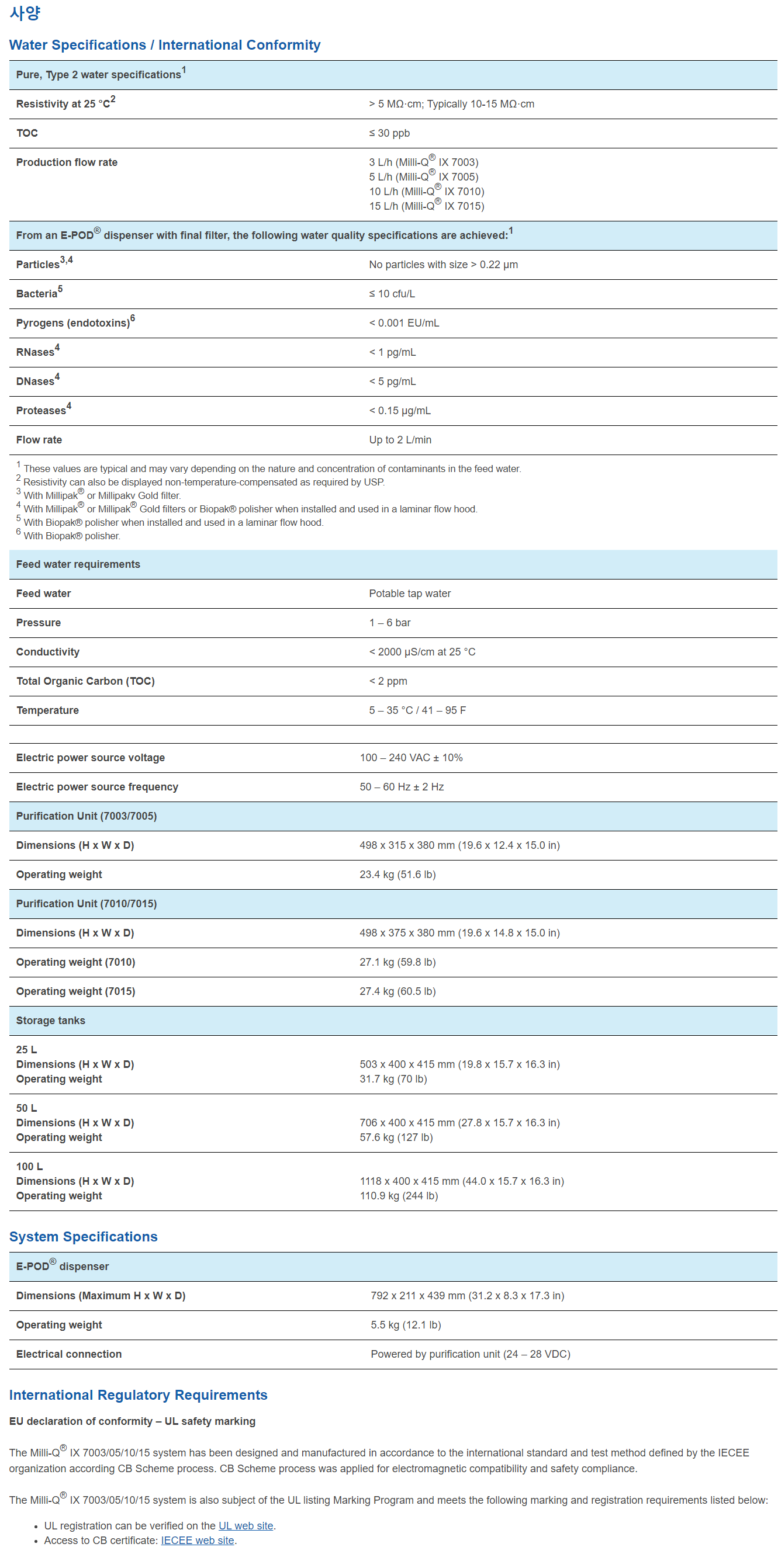This screenshot has width=778, height=1568.
Task: Select '15 L/h (Milli-Q IX 7015)' text
Action: tap(427, 206)
